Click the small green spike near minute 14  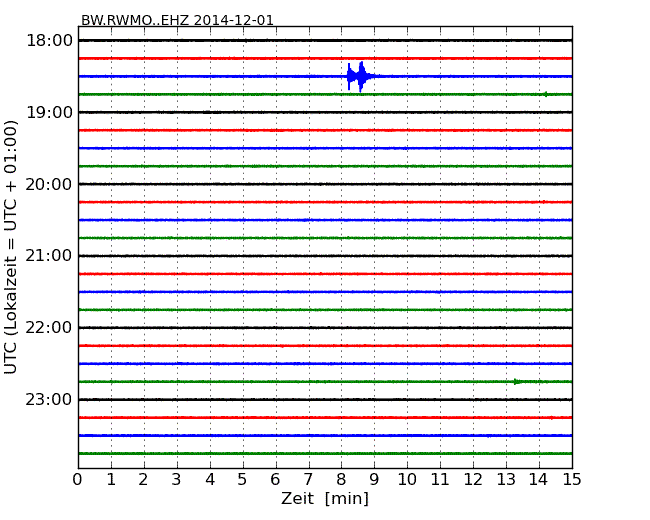pos(546,94)
